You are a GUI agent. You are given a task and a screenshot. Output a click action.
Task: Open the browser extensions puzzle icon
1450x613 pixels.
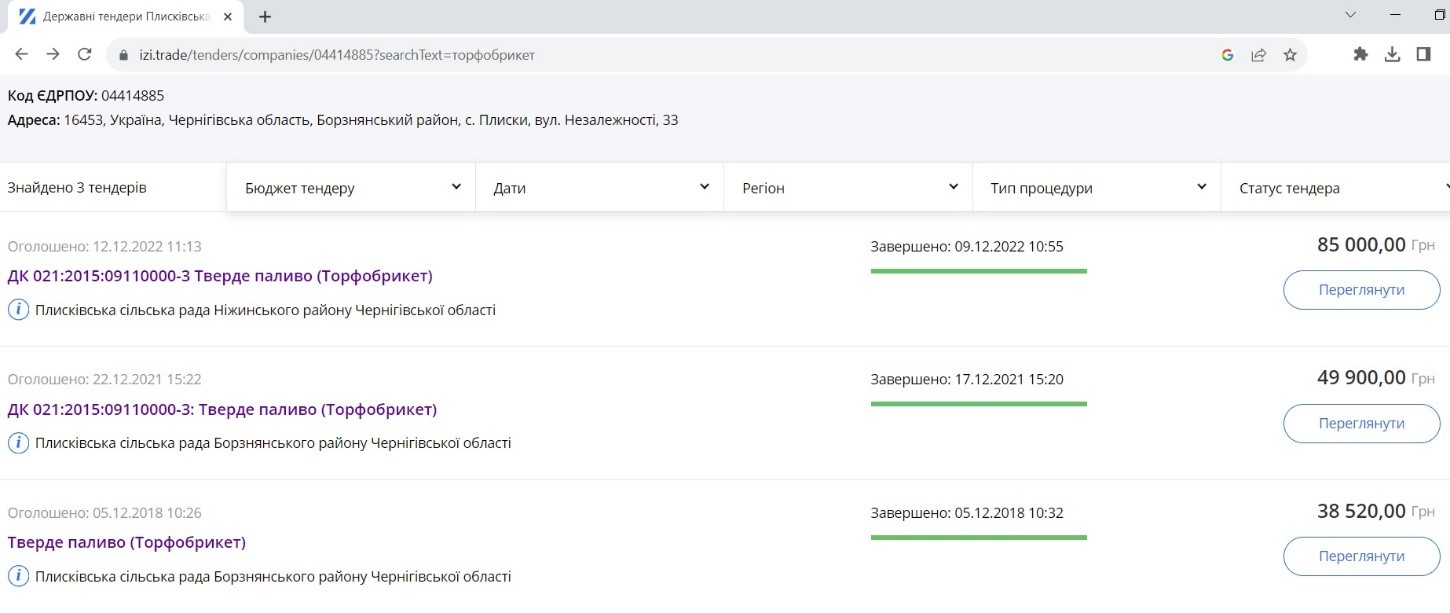(x=1360, y=55)
